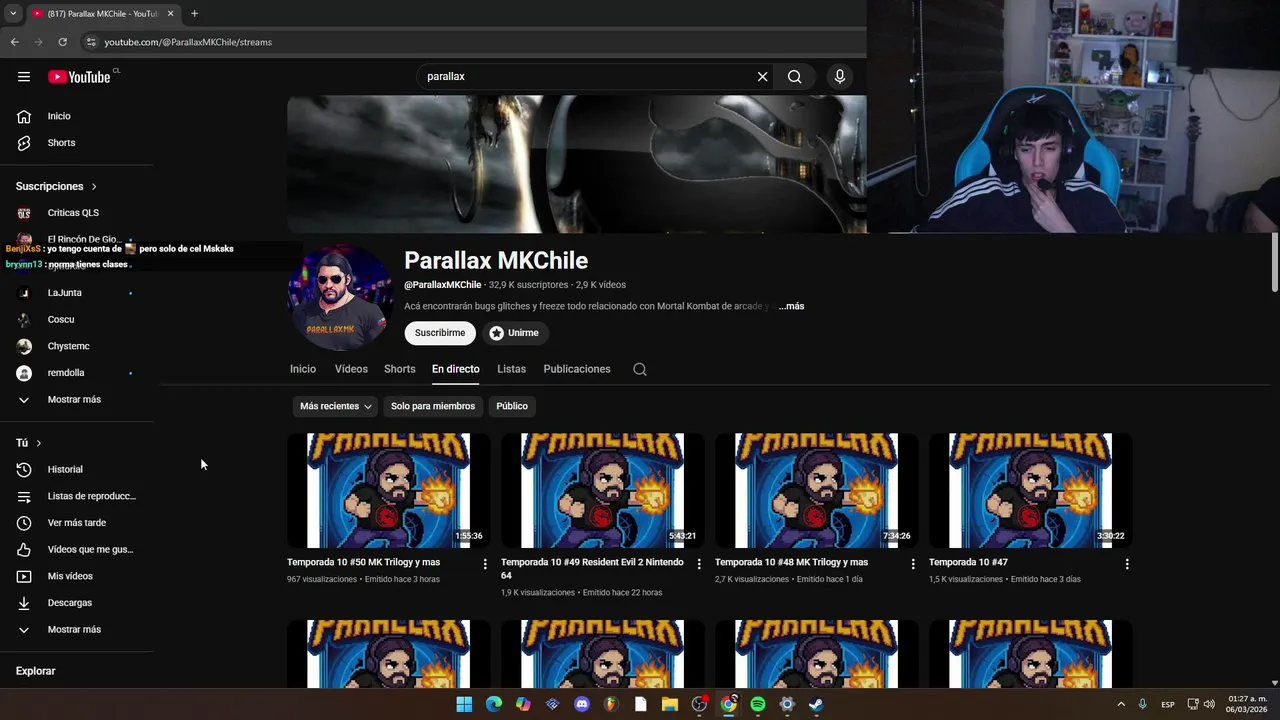Switch to the Listas tab

511,369
